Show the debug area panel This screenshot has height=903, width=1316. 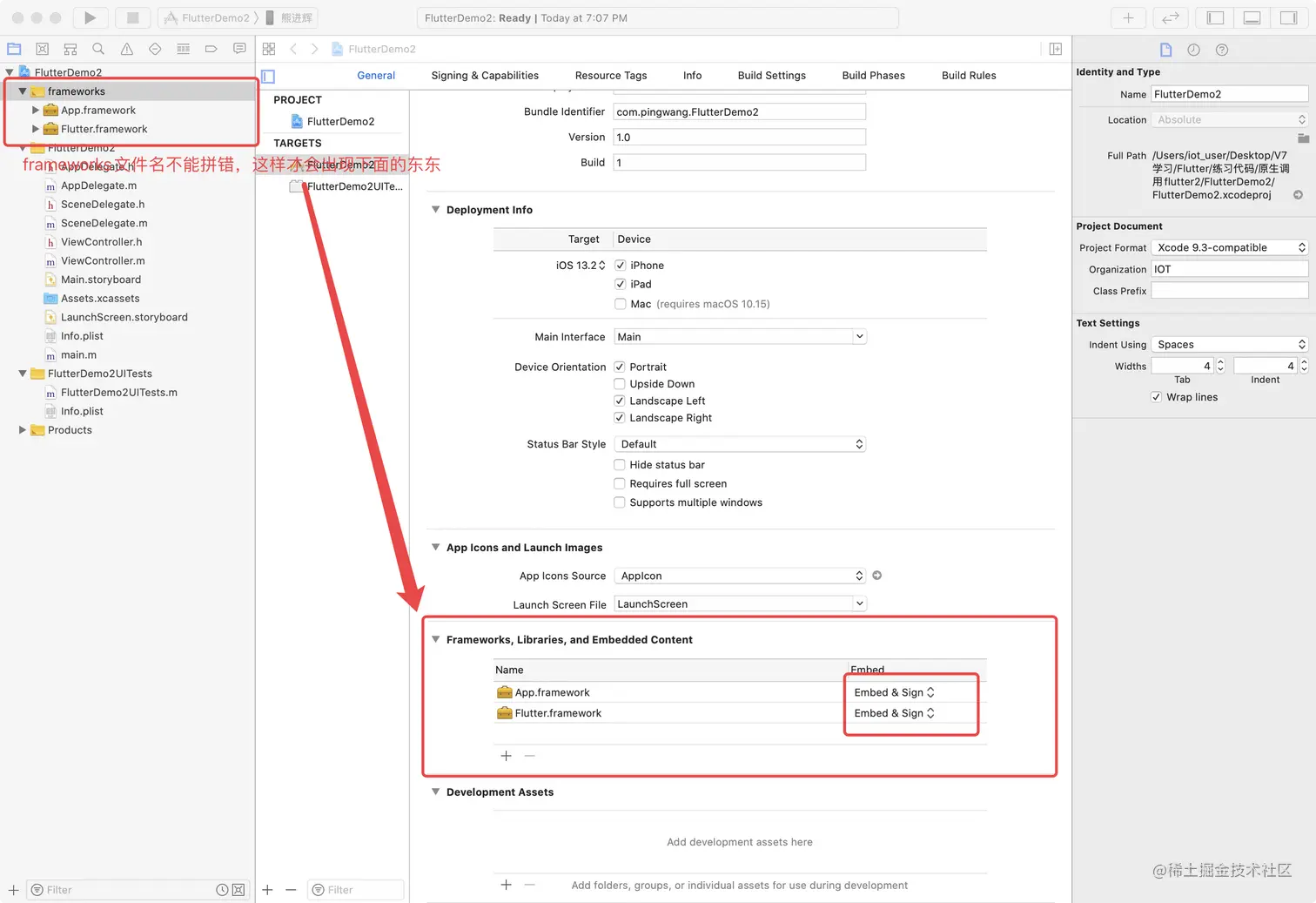pyautogui.click(x=1252, y=17)
